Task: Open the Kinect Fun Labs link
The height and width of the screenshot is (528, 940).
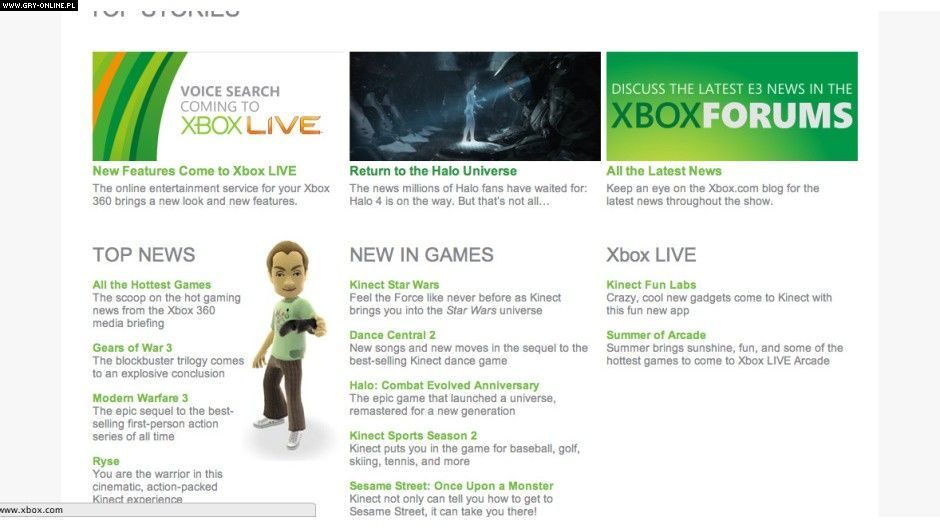Action: coord(651,285)
